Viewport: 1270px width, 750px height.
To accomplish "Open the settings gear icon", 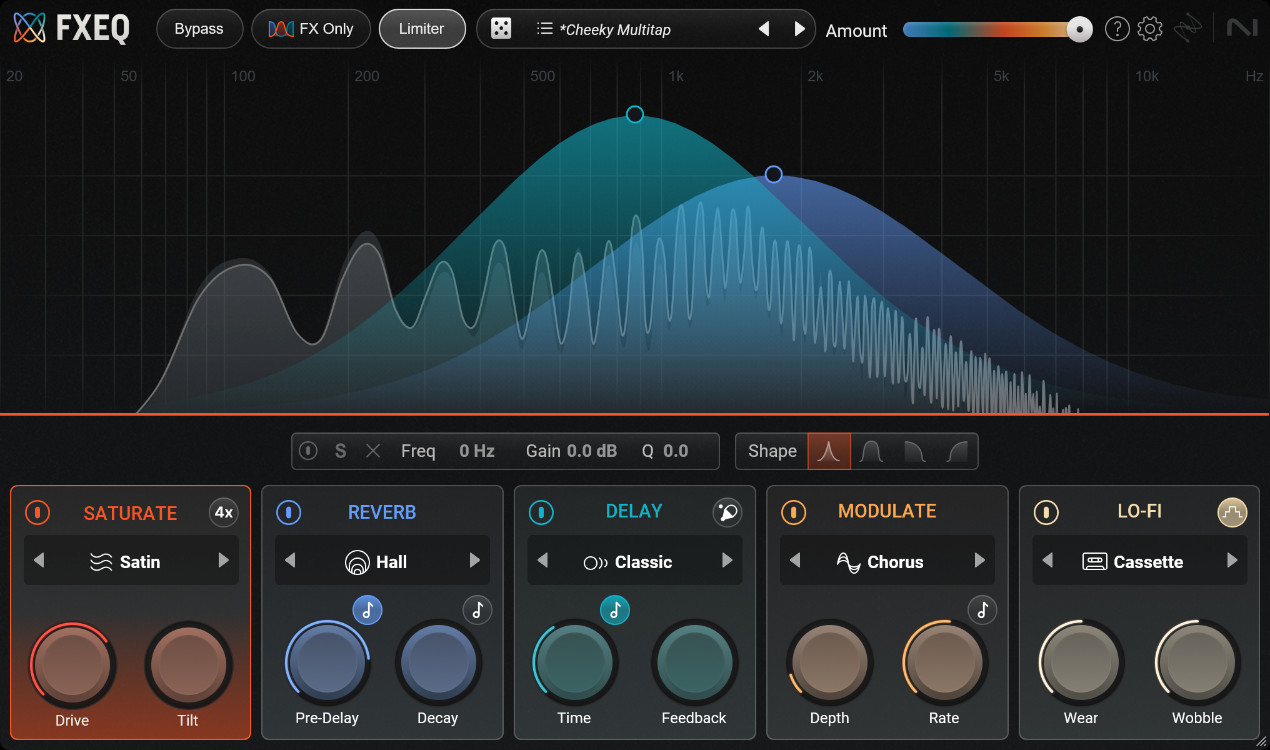I will (x=1150, y=29).
